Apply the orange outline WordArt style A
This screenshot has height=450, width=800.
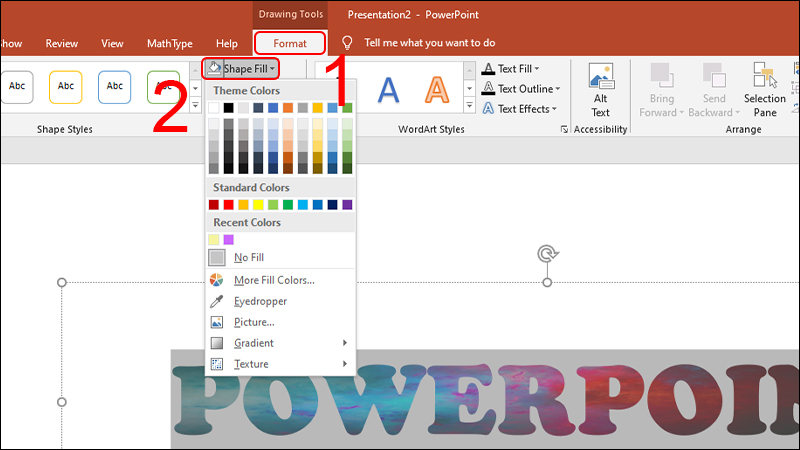437,90
